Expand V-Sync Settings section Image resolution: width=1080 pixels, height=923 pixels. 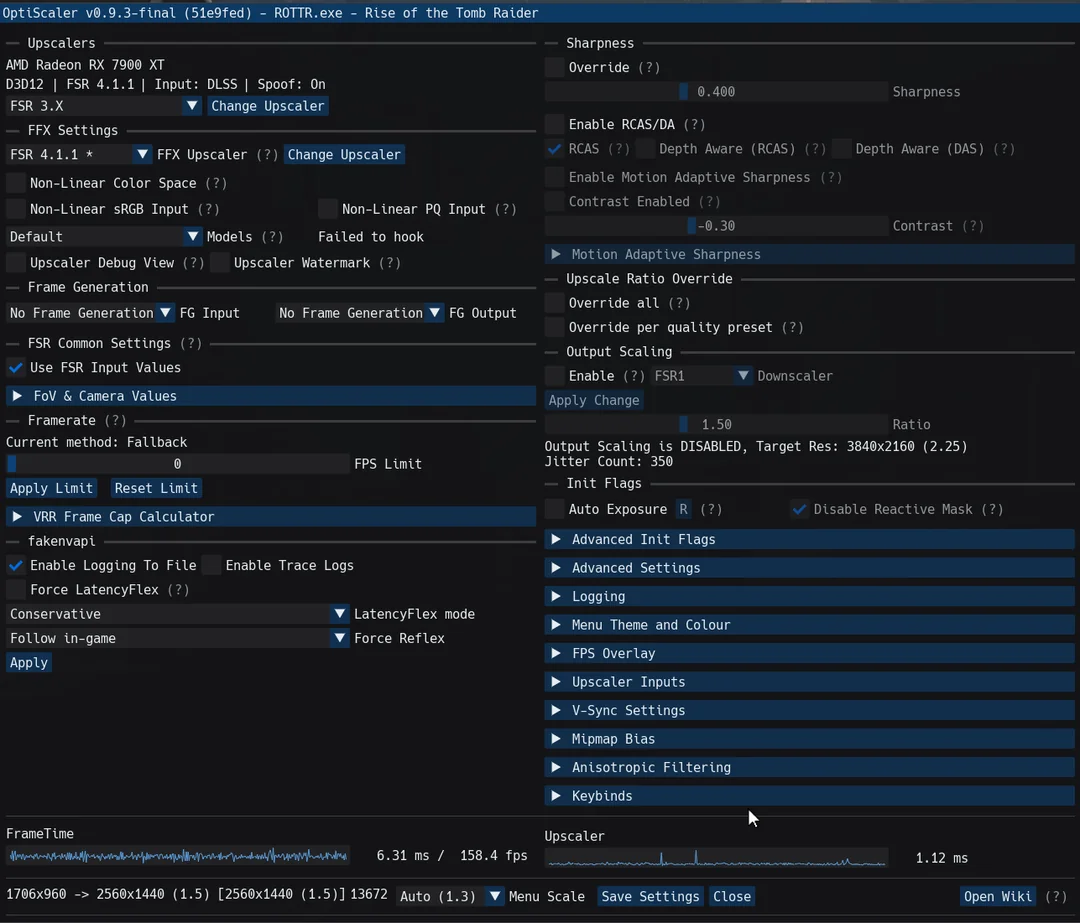coord(809,710)
